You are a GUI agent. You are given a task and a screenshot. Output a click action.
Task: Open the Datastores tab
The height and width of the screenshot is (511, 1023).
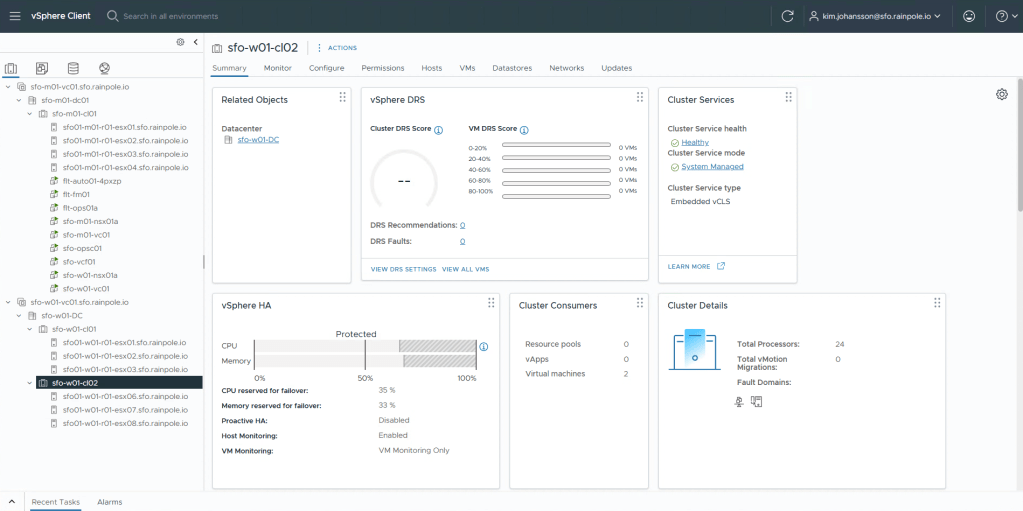tap(512, 68)
